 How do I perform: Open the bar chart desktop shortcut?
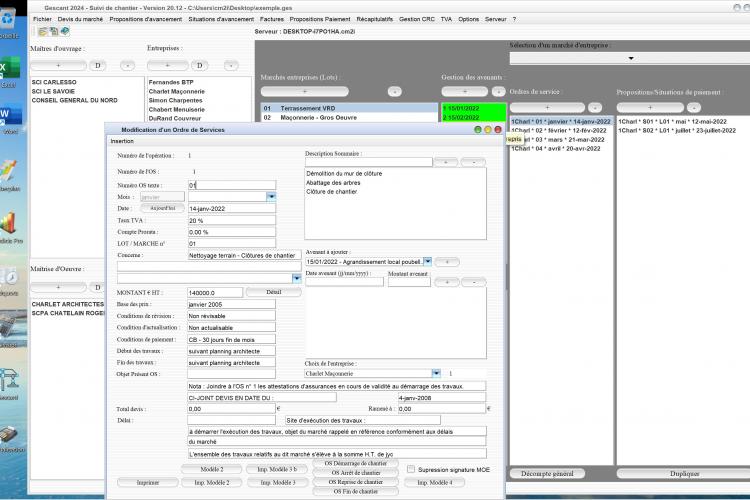click(10, 225)
